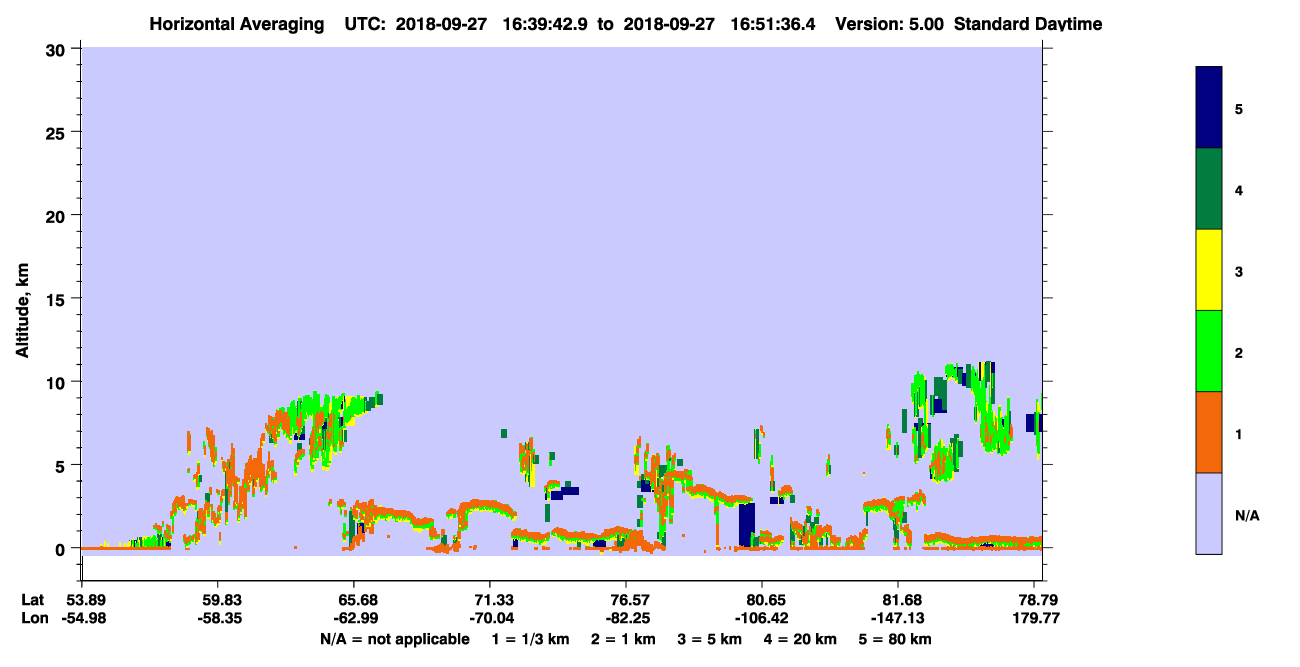Click the 'Lon' row label
Screen dimensions: 1300x667
(33, 618)
